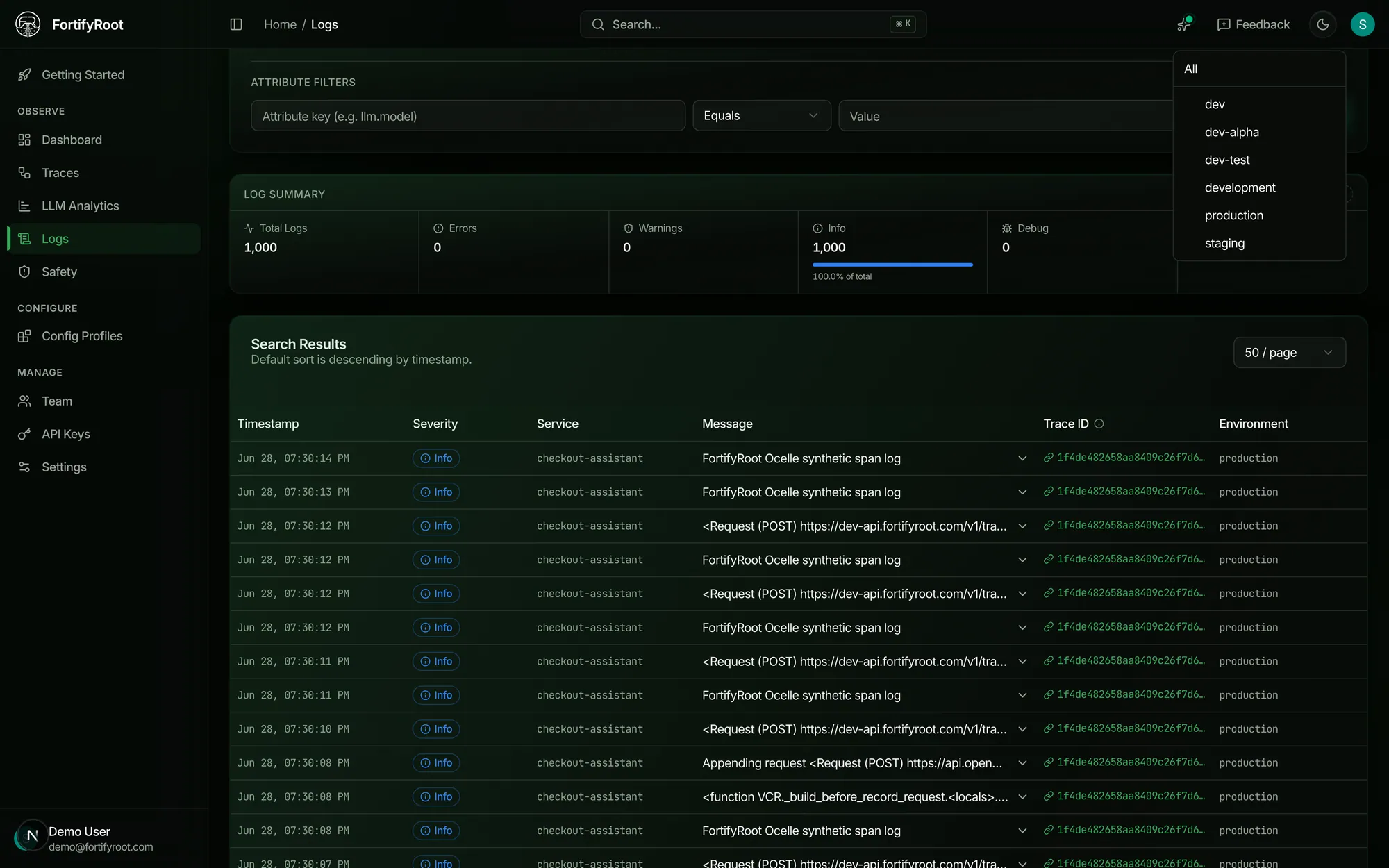Open the S user avatar
The image size is (1389, 868).
[x=1362, y=24]
